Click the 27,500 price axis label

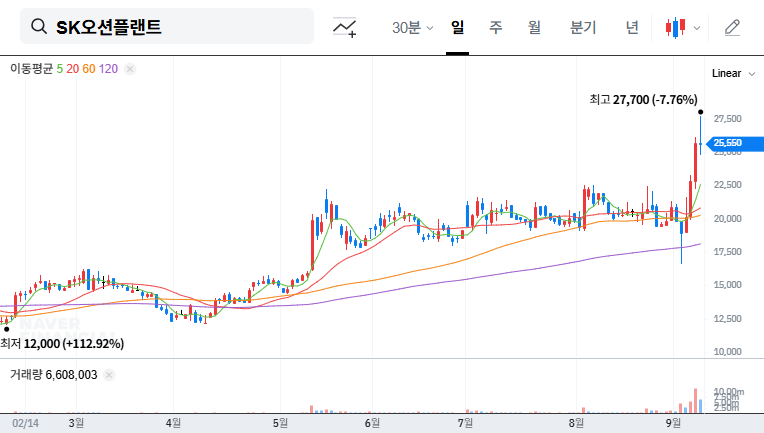727,119
